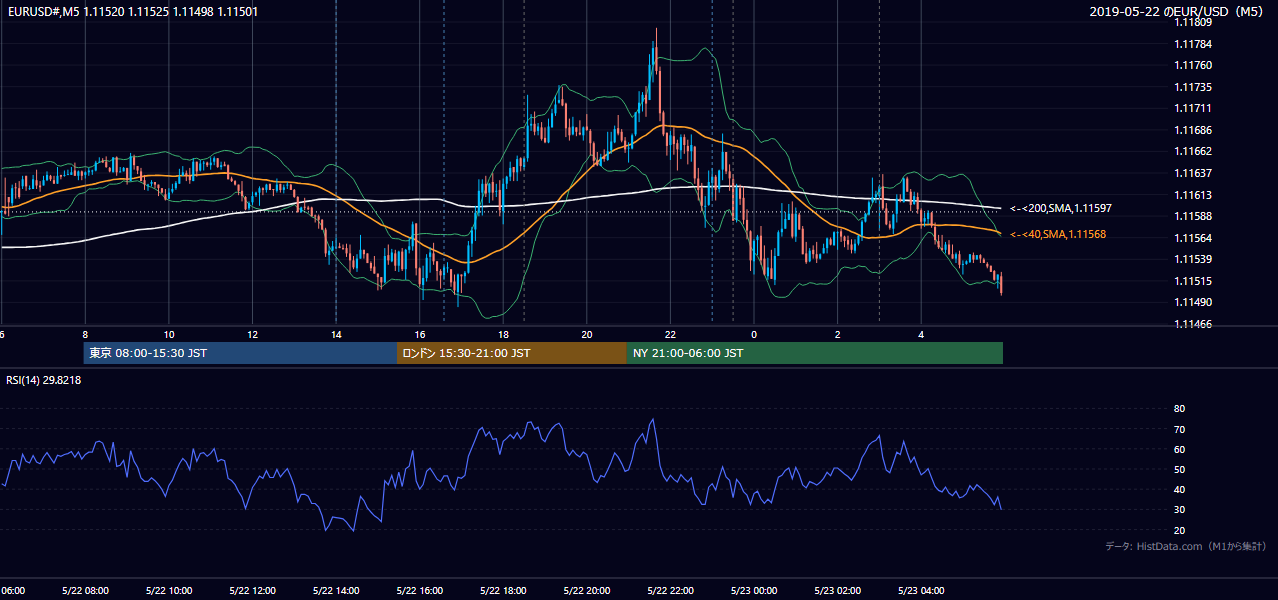Click hour tick 18 on chart axis
The height and width of the screenshot is (600, 1278).
[x=503, y=334]
